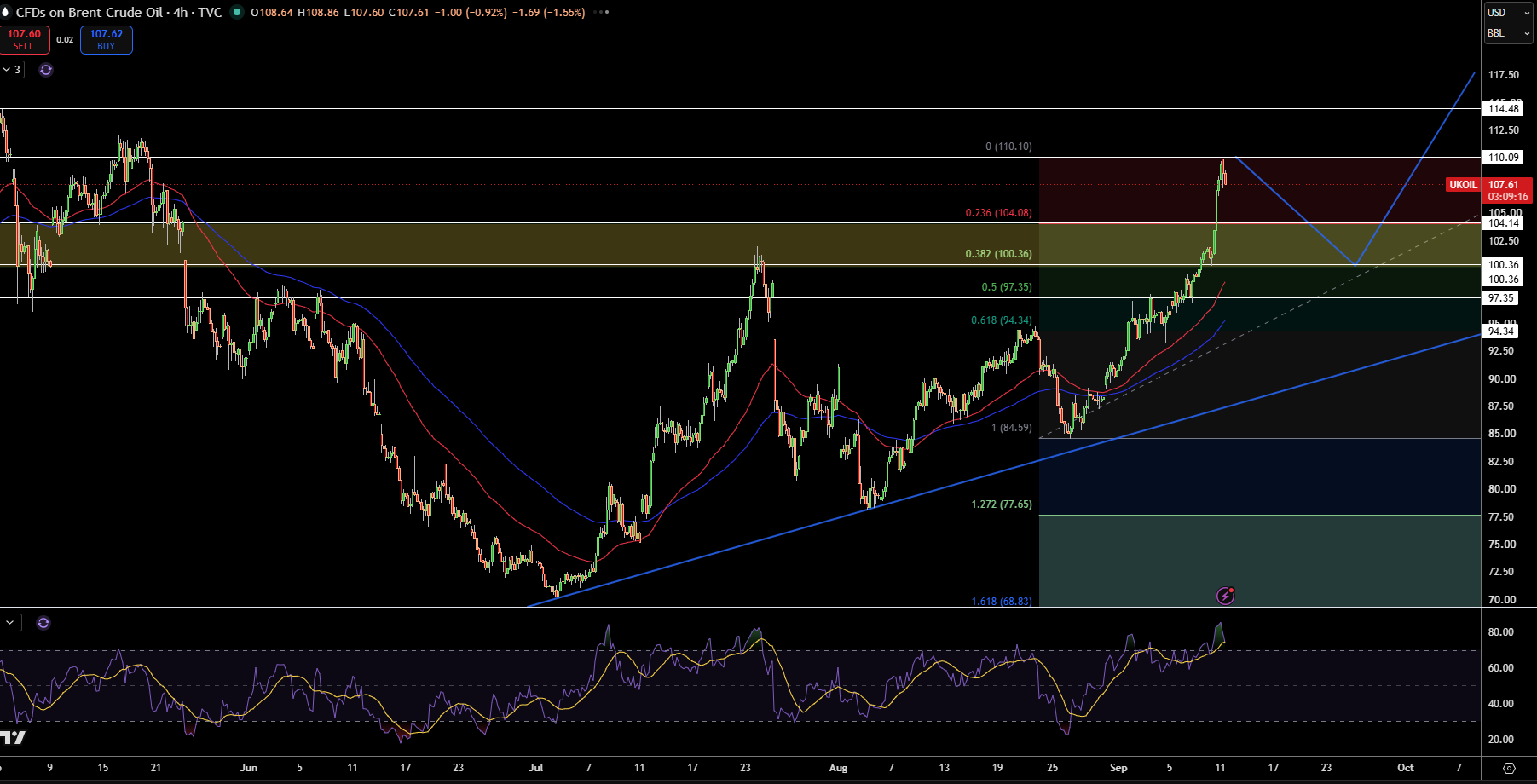
Task: Click the current price 107.61 label
Action: (1504, 185)
